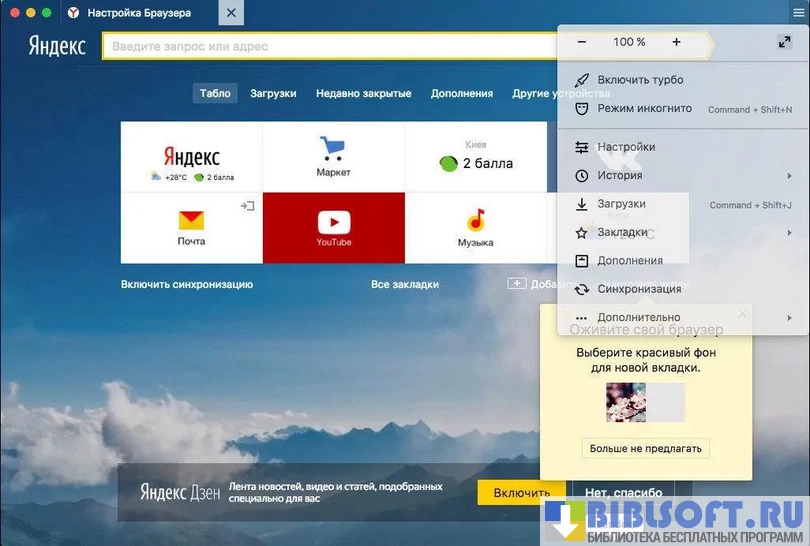Click the Яндекс logo tile with weather
The height and width of the screenshot is (546, 810).
(191, 157)
